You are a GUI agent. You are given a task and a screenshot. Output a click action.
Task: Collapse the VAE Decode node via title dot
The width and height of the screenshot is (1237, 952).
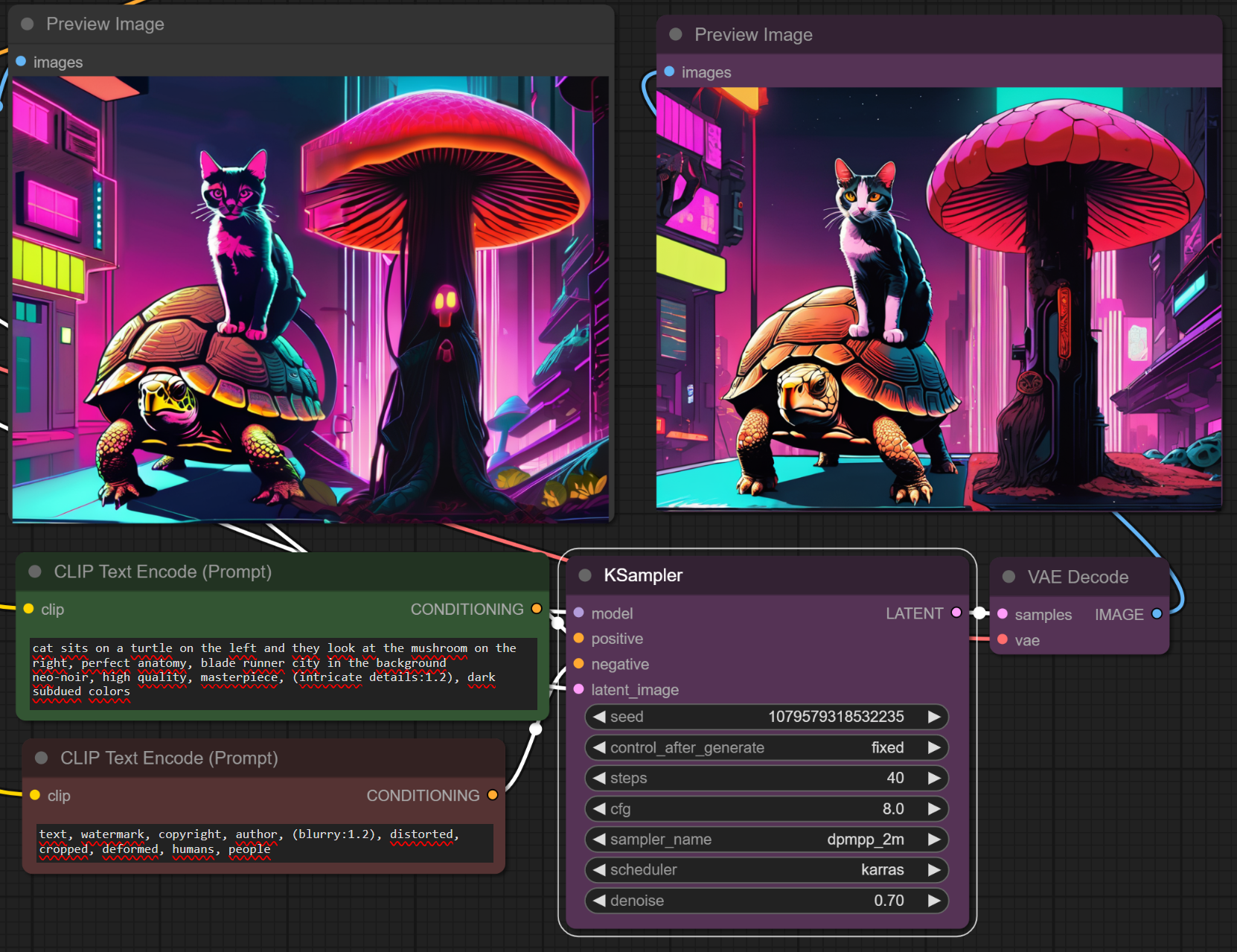point(1009,577)
